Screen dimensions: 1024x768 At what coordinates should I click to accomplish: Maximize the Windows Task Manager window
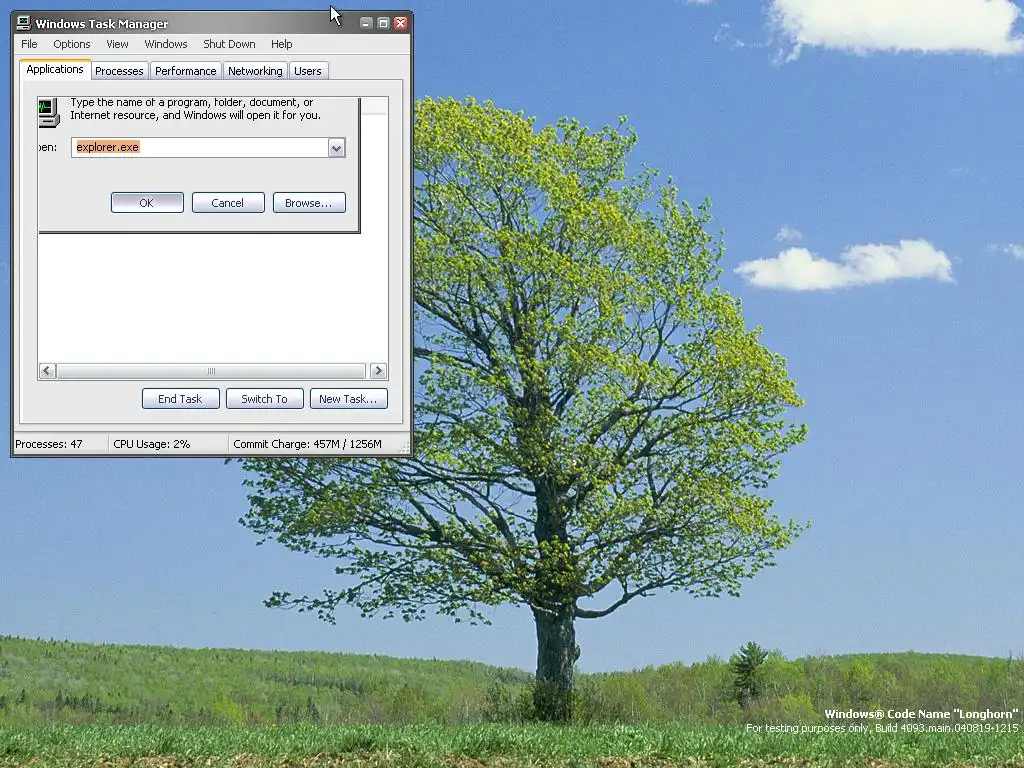pos(383,24)
